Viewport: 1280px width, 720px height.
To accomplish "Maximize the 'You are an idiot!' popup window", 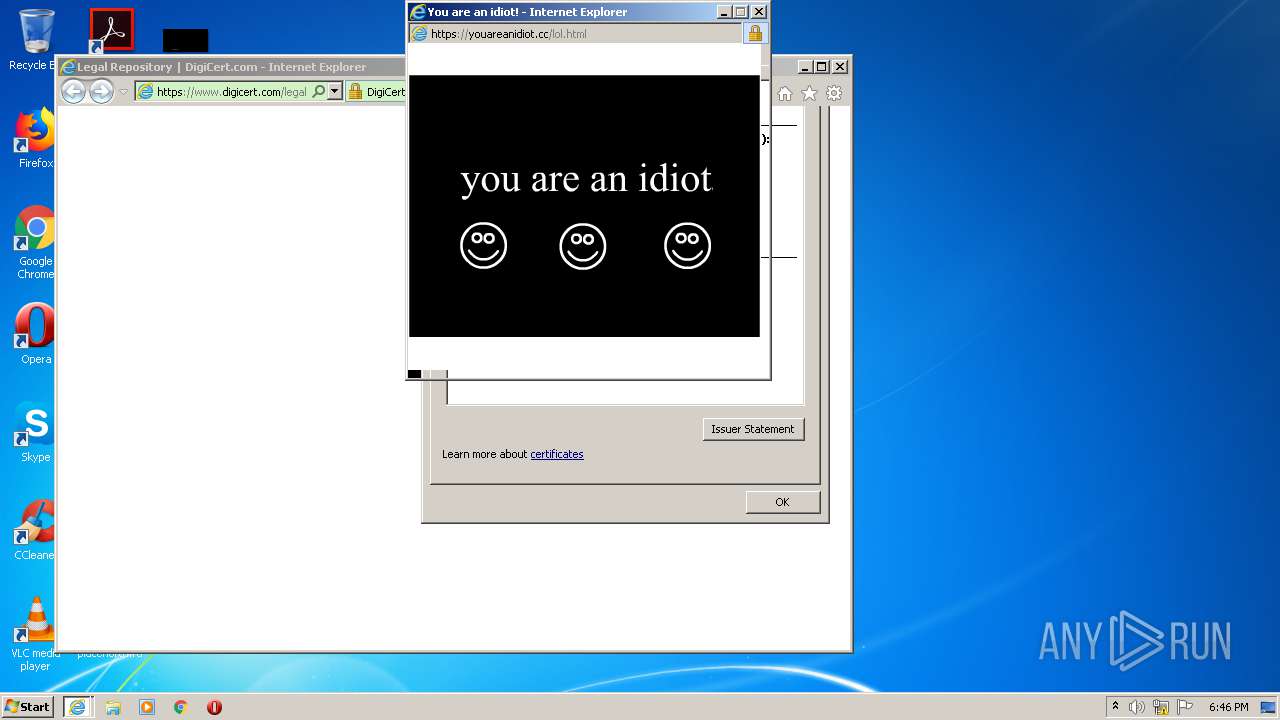I will coord(741,12).
